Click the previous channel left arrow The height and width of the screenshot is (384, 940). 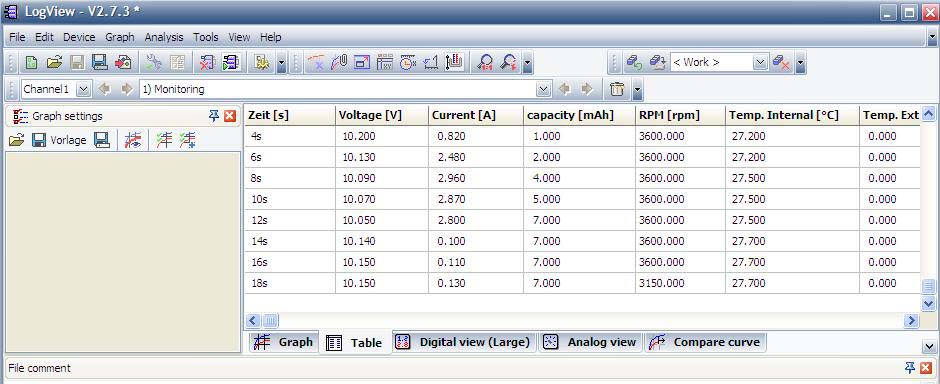pos(105,89)
